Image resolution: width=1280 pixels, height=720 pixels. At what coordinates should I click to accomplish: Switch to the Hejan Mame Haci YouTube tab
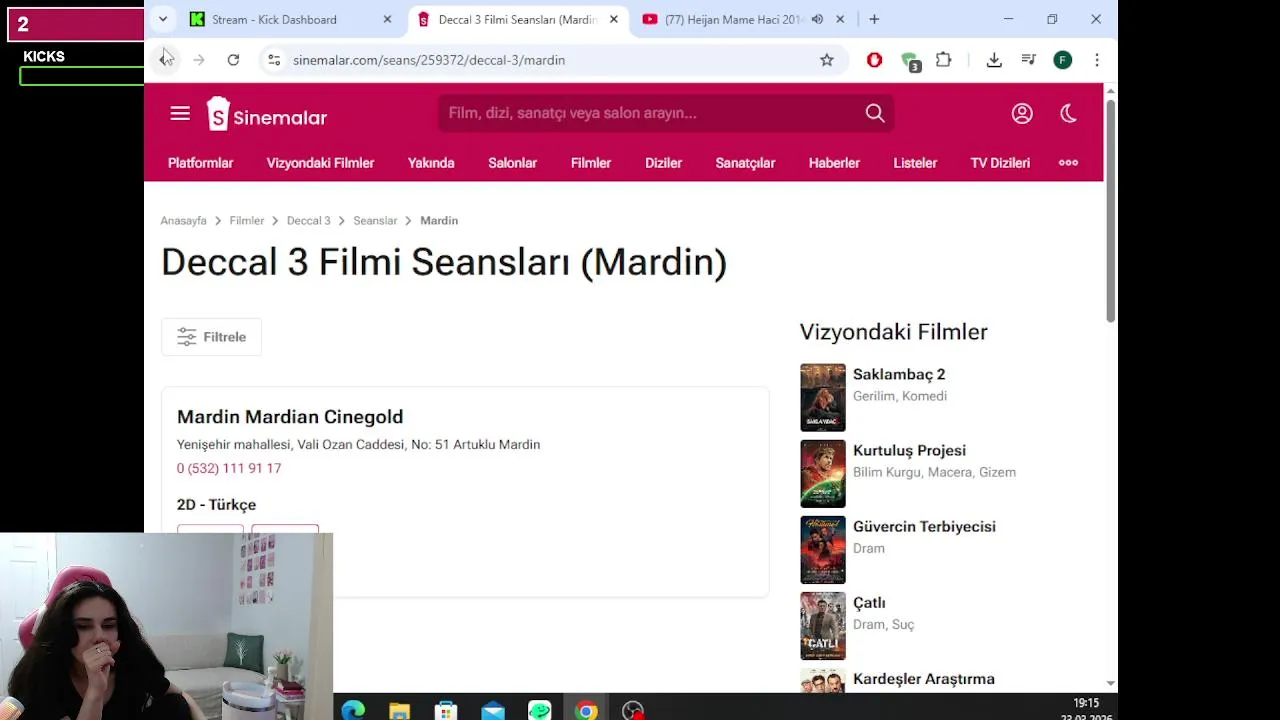coord(745,19)
